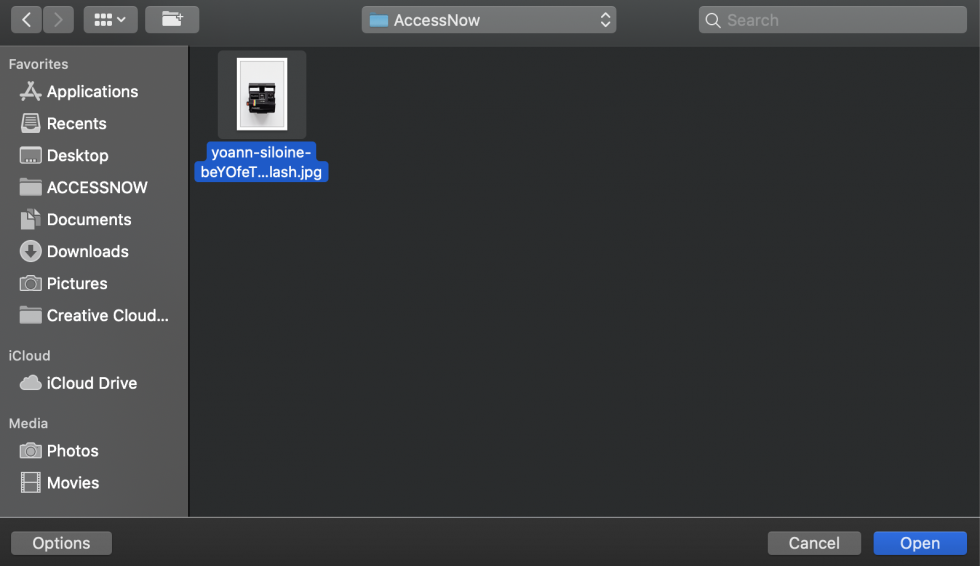Go back with the left arrow button
Viewport: 980px width, 566px height.
click(26, 20)
